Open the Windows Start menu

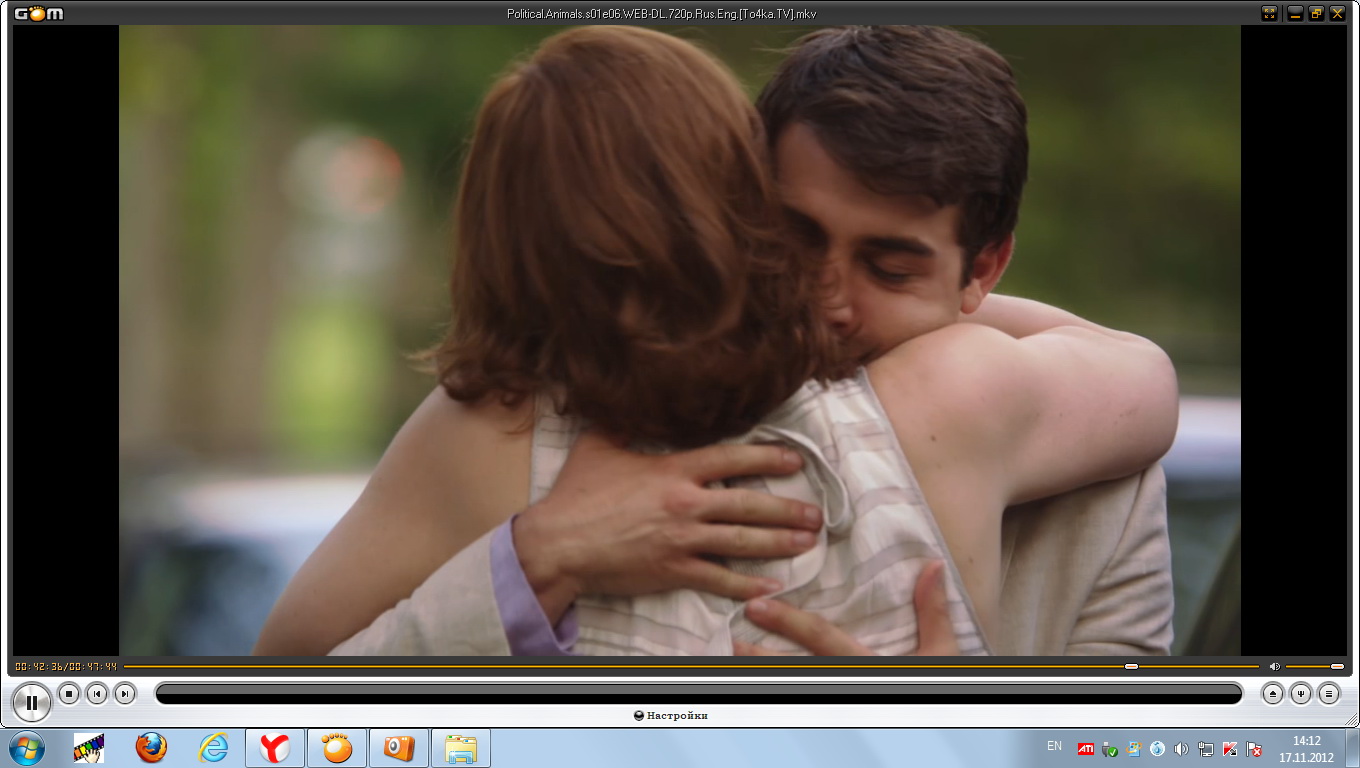point(26,747)
